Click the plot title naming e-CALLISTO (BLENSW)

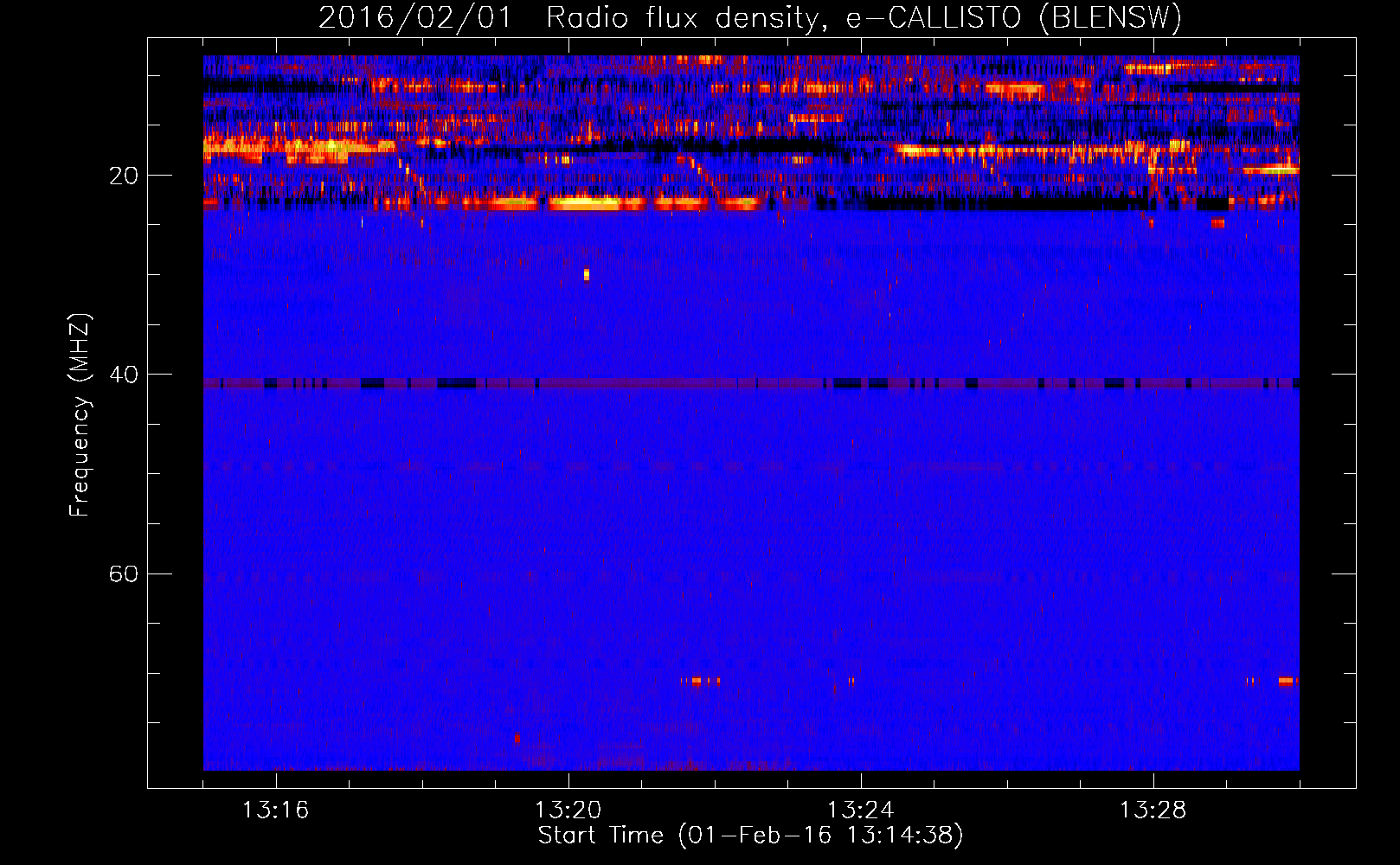tap(750, 17)
